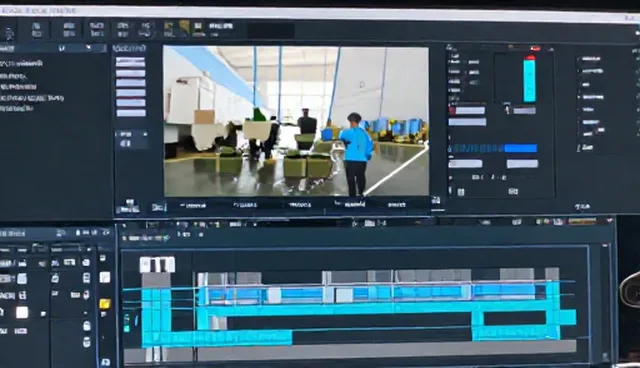Select the topmost white bar beside the preview
Screen dimensions: 640x368
click(131, 62)
